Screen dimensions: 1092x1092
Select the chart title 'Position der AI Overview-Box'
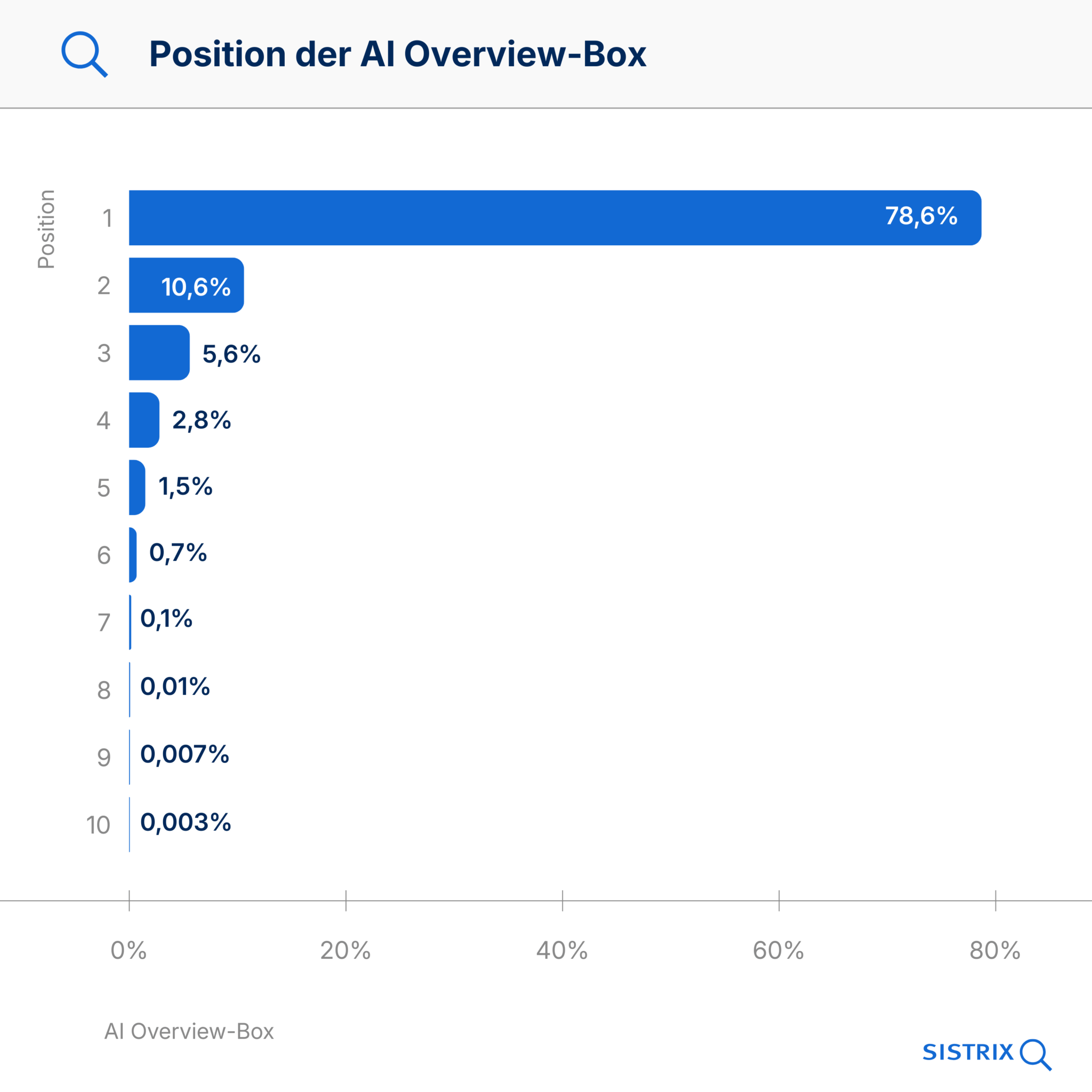click(397, 54)
